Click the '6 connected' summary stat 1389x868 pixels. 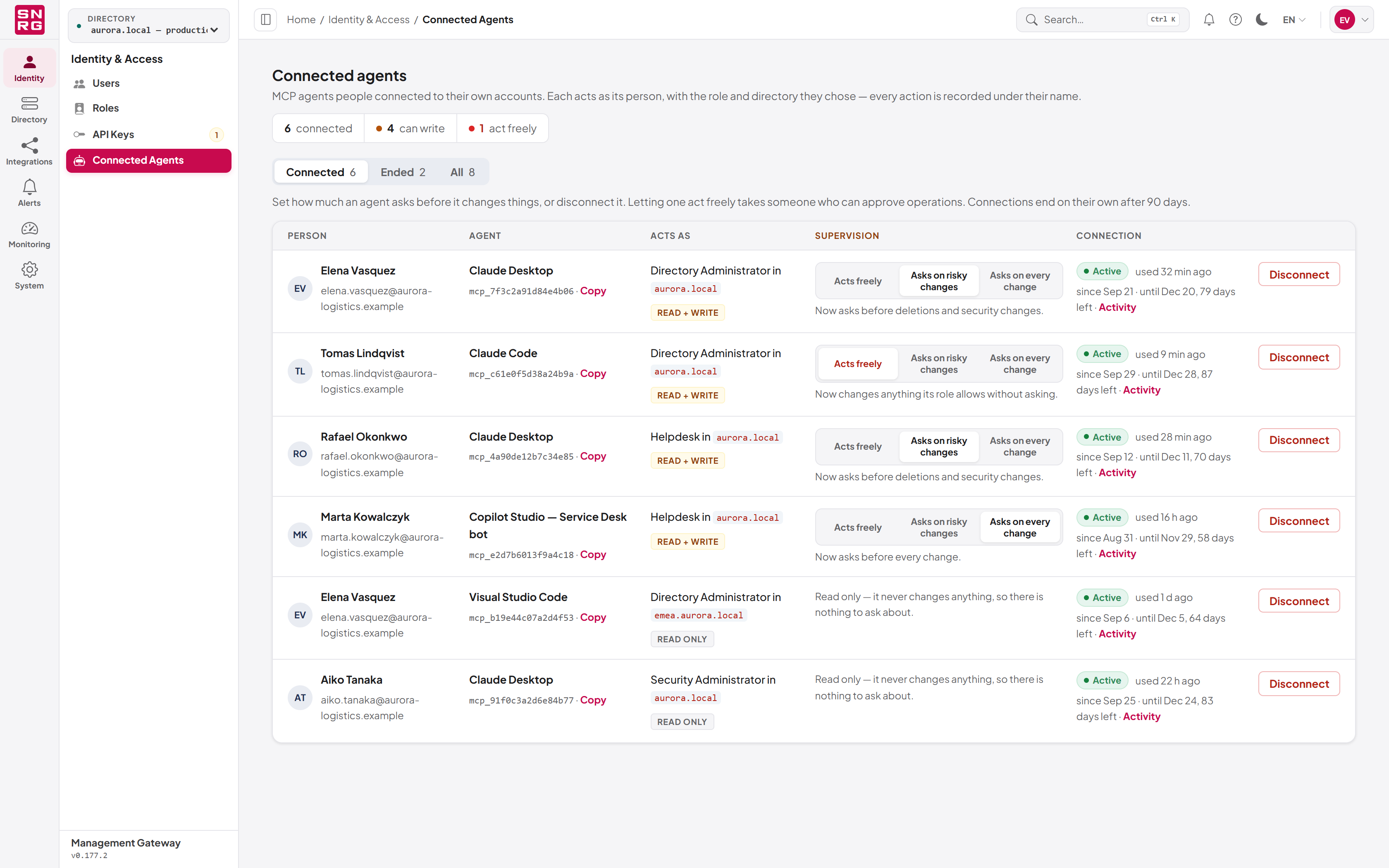pos(319,129)
